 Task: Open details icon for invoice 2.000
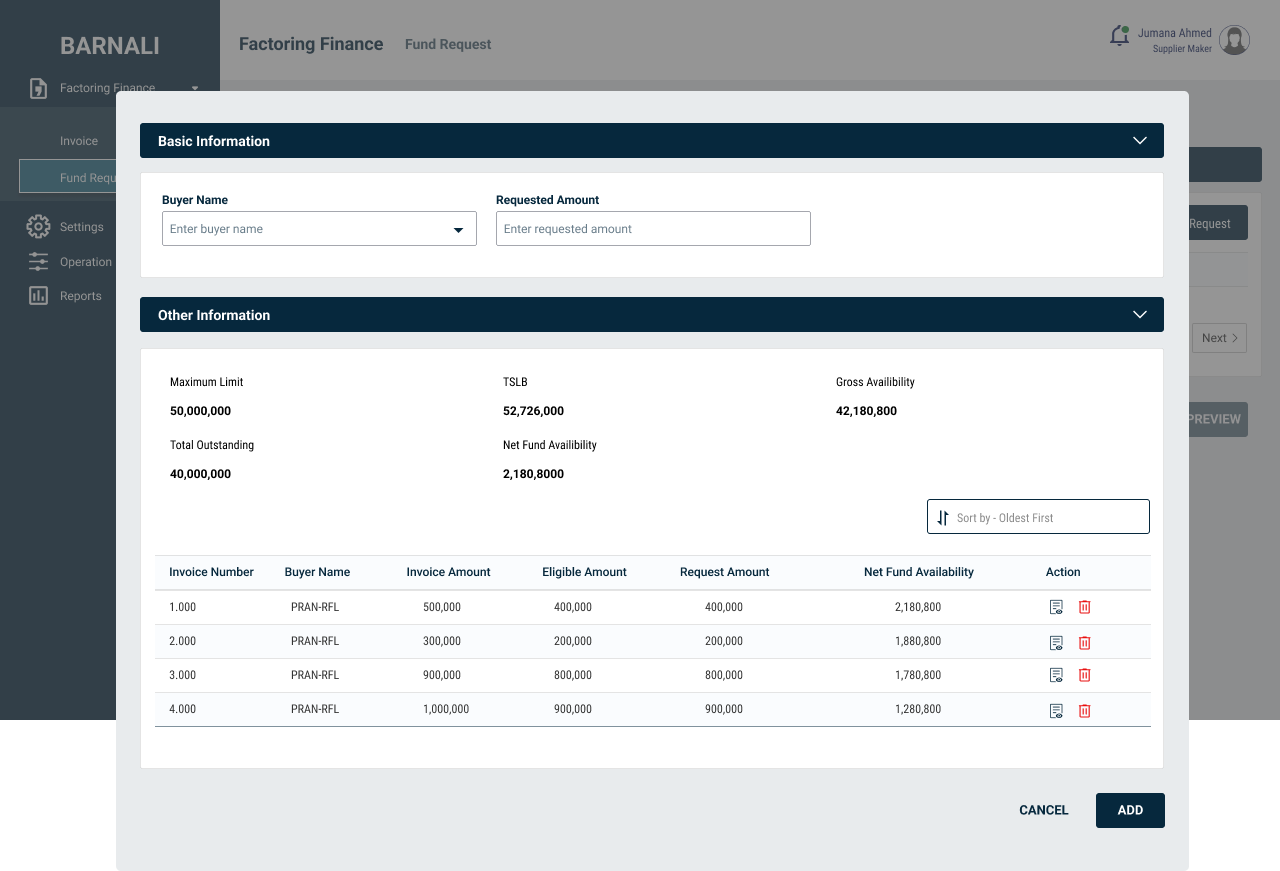click(x=1056, y=643)
